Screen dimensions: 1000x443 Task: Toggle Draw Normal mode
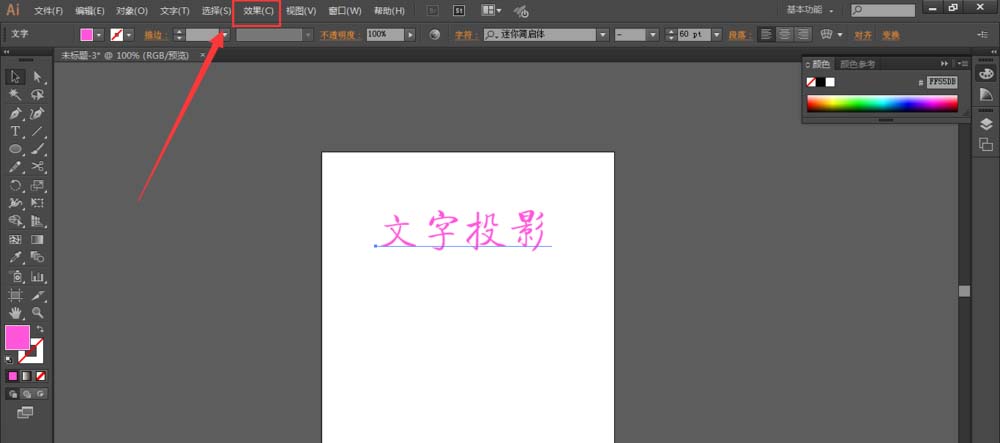13,394
